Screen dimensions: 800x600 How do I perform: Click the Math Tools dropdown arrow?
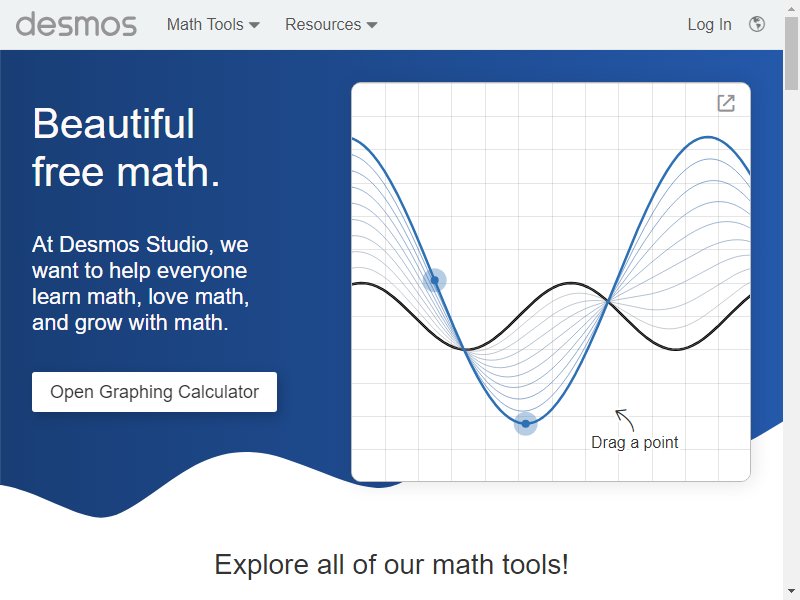254,25
